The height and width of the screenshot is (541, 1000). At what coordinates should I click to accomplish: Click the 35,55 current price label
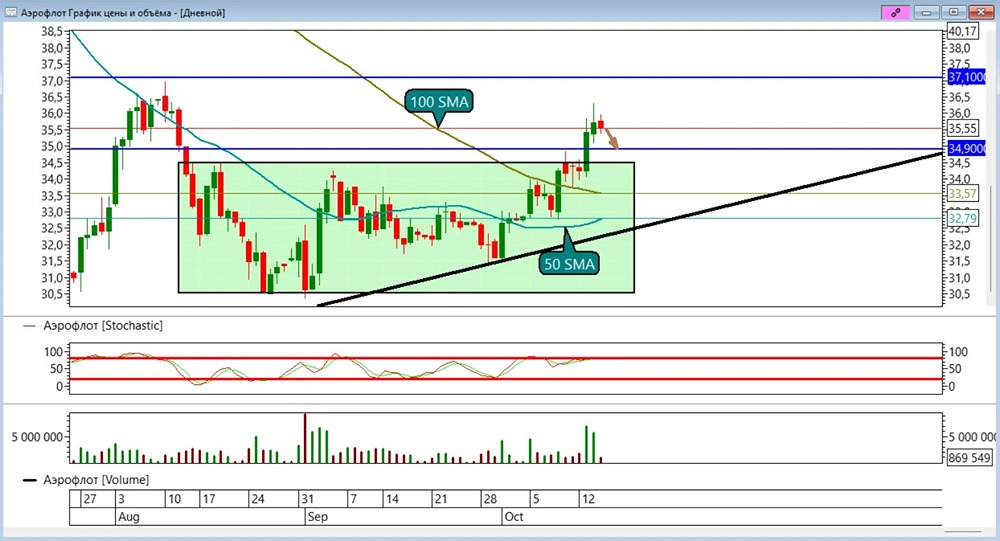coord(962,128)
